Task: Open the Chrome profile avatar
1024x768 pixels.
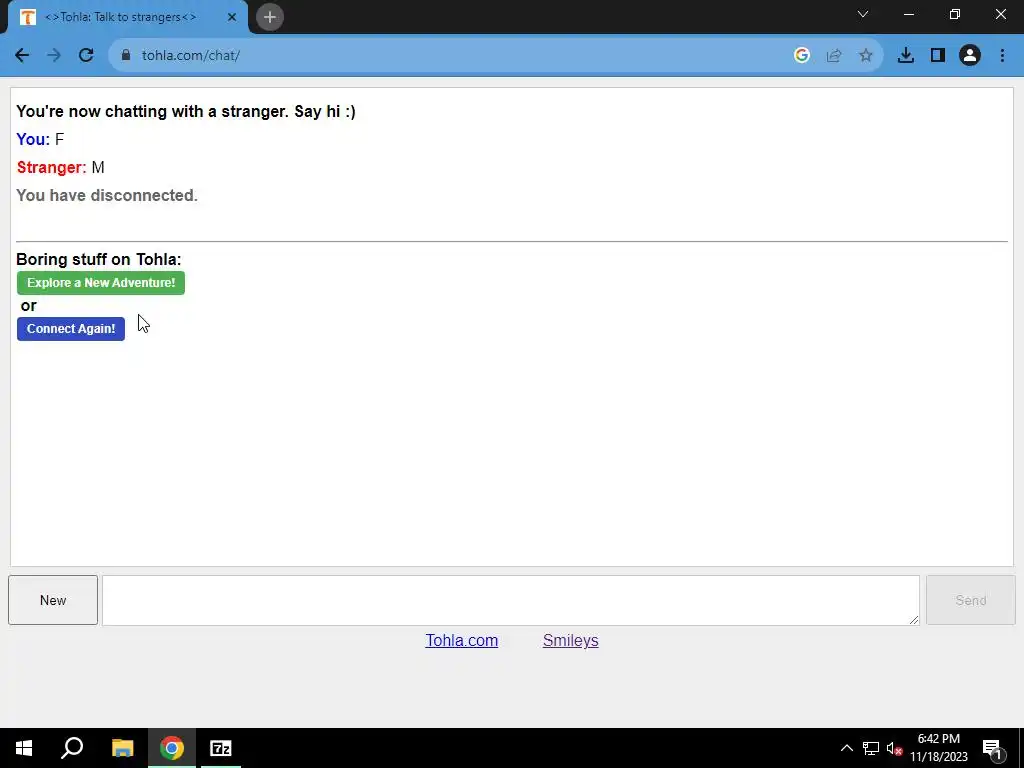Action: point(970,56)
